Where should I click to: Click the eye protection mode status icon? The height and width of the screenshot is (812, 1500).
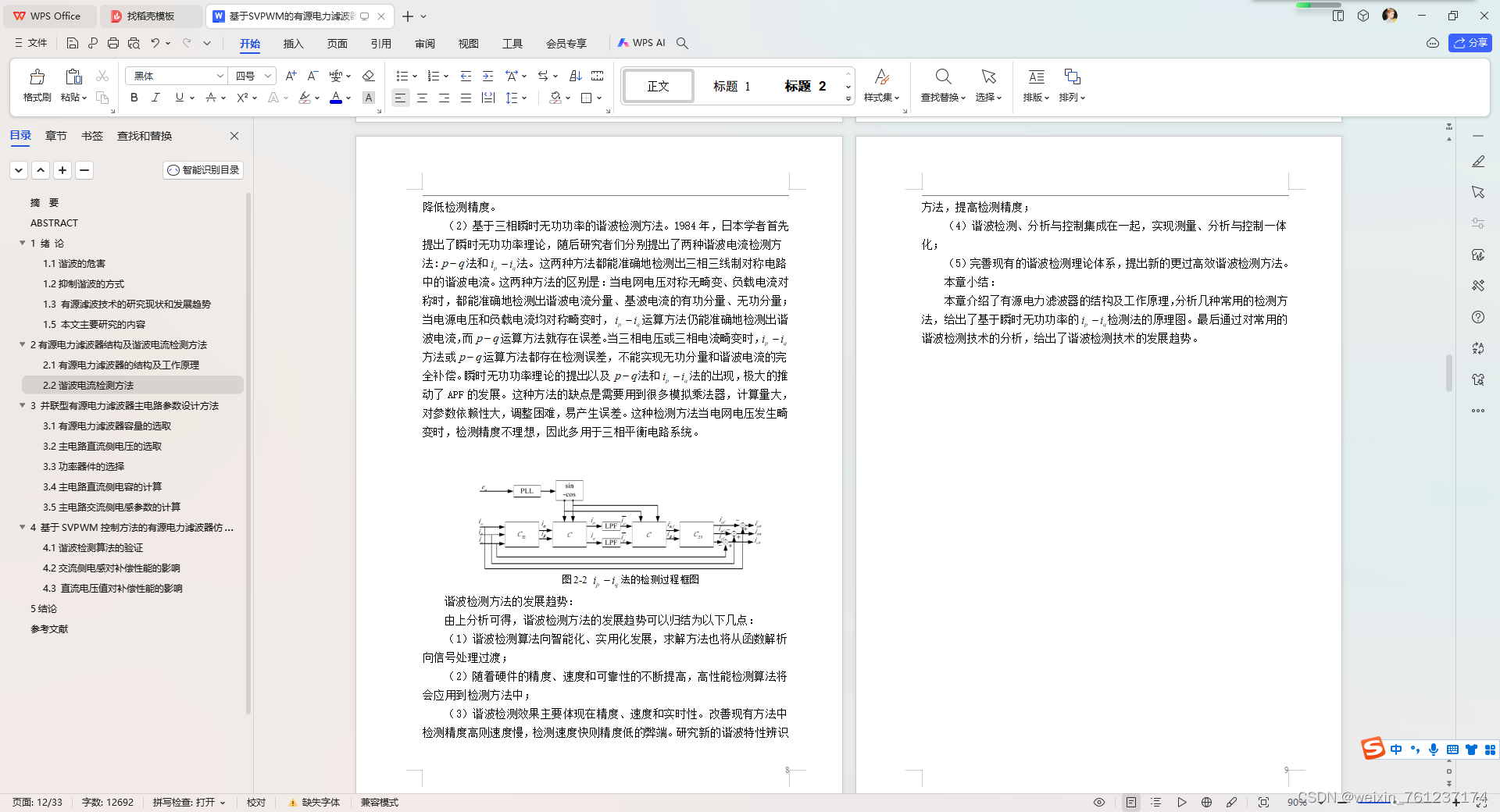[1099, 802]
